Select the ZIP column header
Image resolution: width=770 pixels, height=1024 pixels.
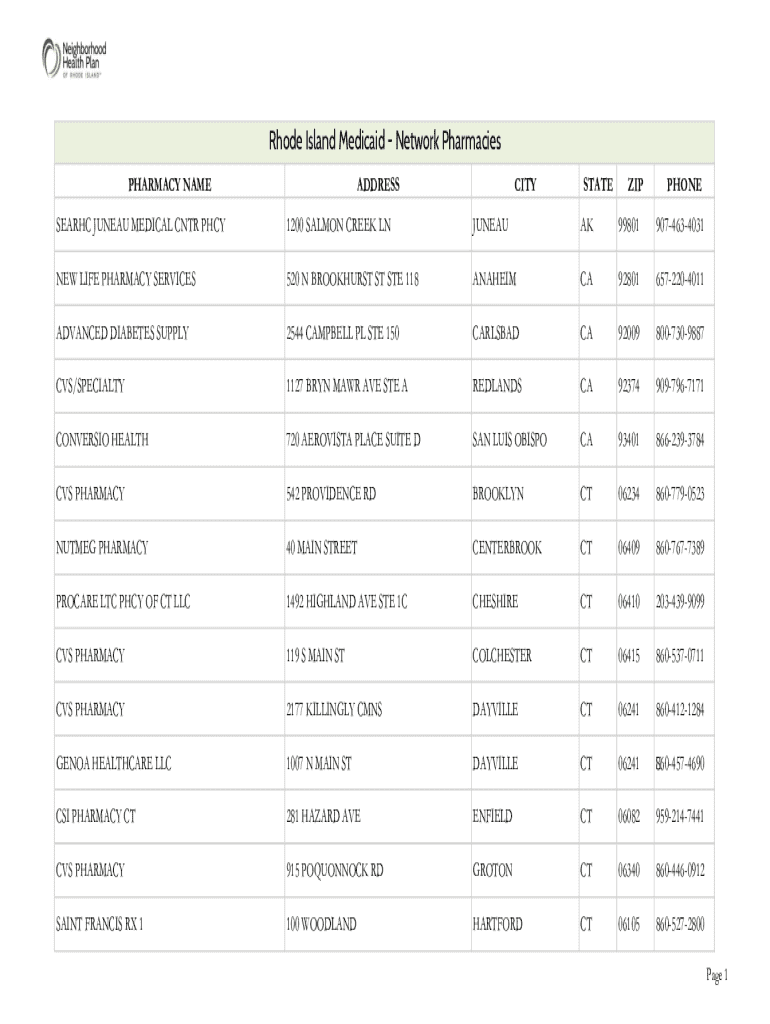point(635,185)
